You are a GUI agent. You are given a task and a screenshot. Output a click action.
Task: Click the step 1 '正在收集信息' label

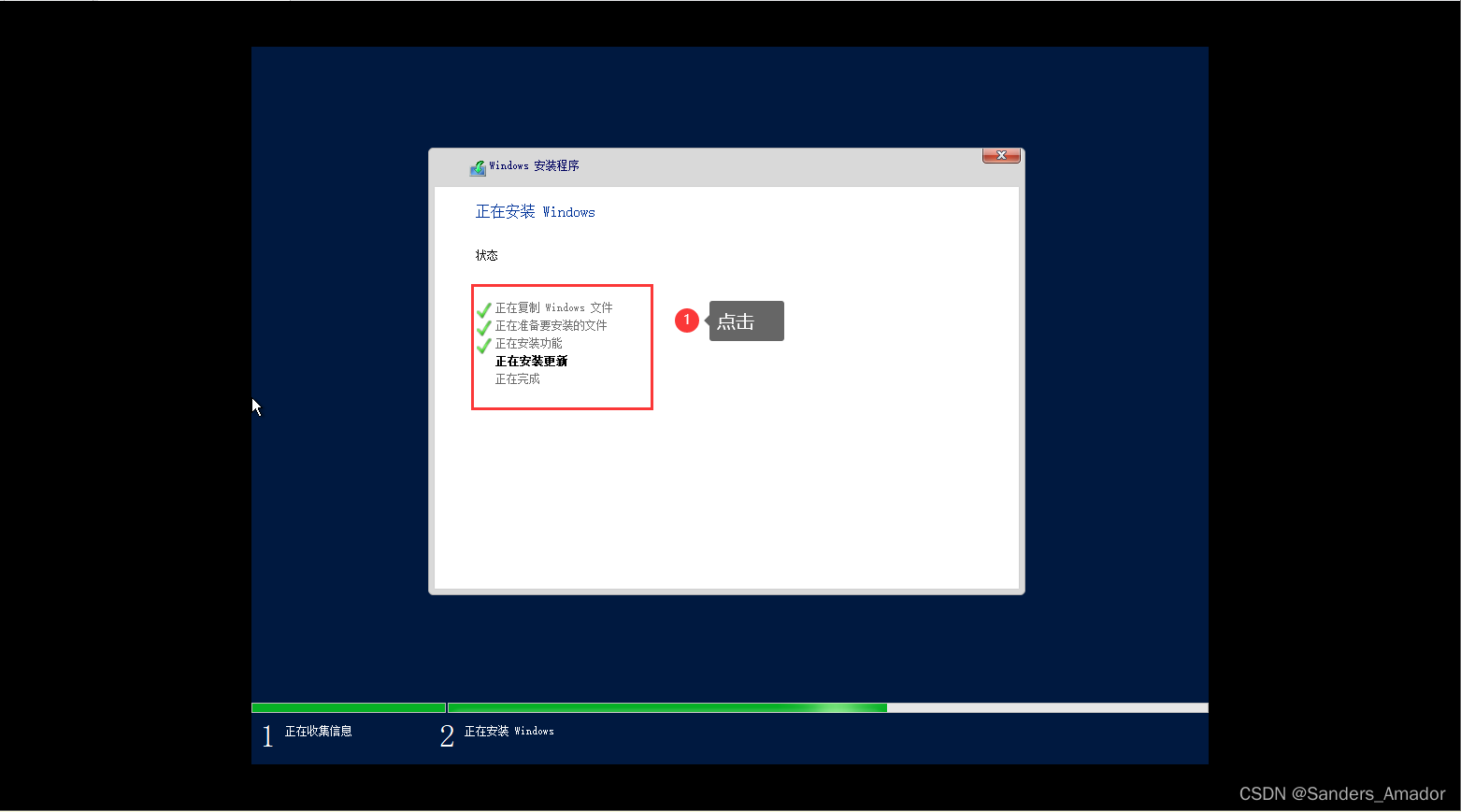[318, 731]
